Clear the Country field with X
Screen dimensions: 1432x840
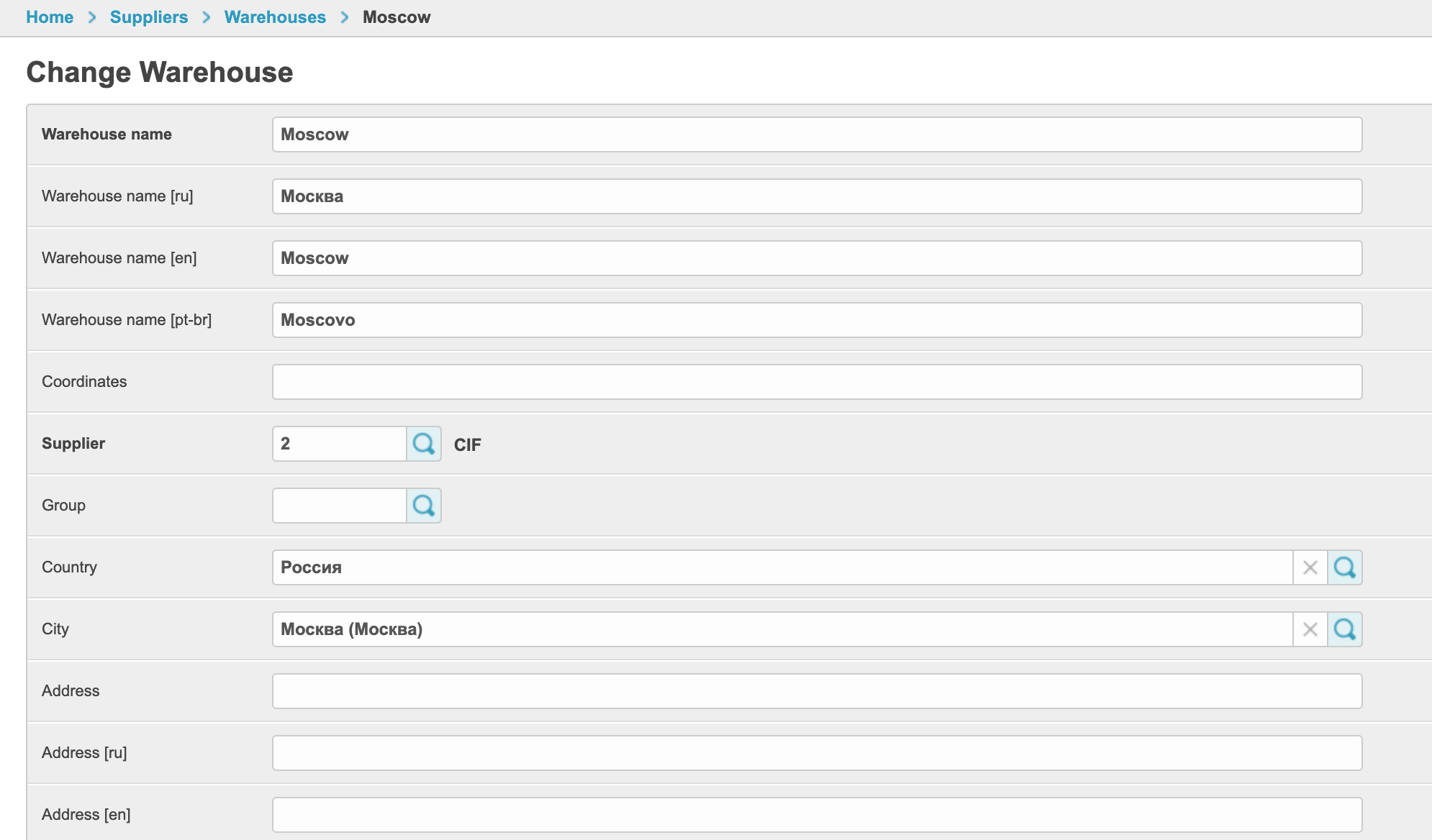[1310, 567]
